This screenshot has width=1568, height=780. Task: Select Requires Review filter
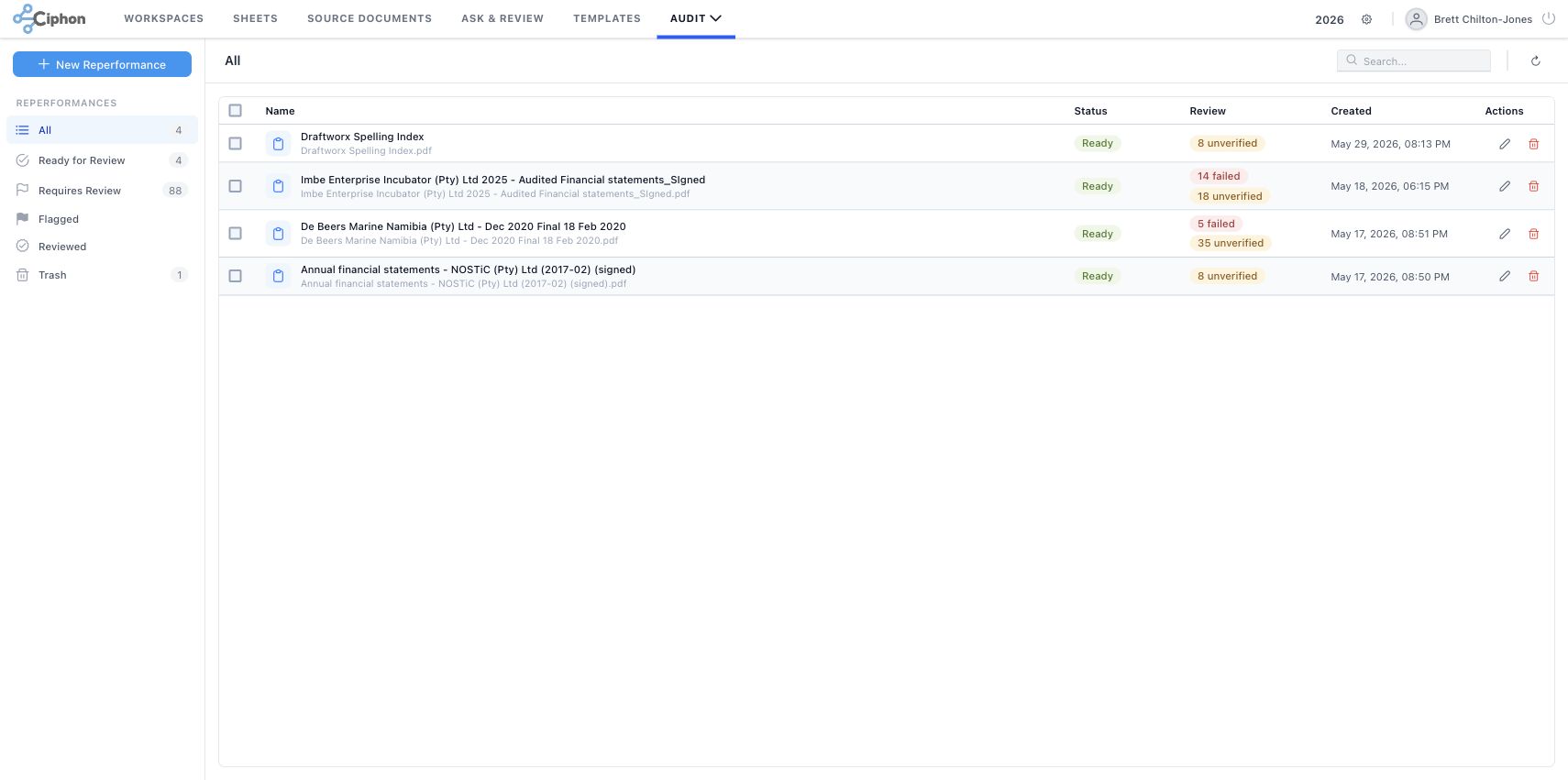102,191
